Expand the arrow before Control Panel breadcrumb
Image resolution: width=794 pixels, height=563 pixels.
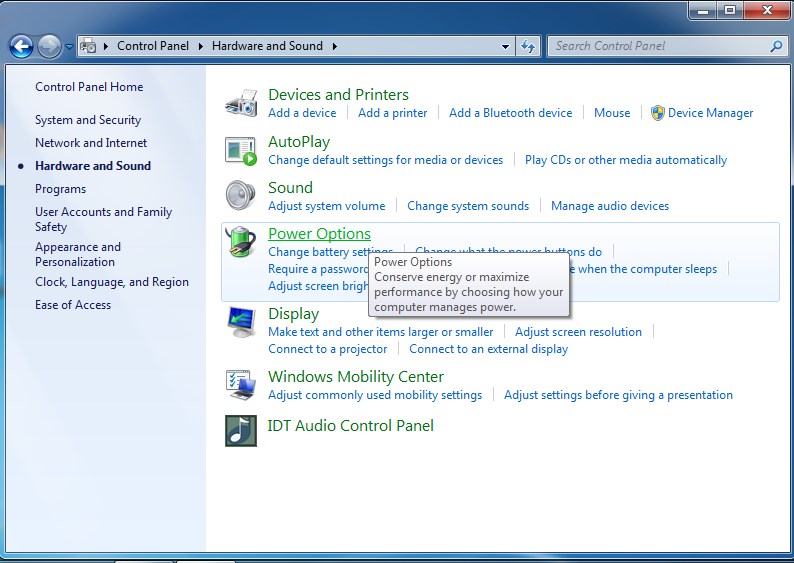(106, 46)
